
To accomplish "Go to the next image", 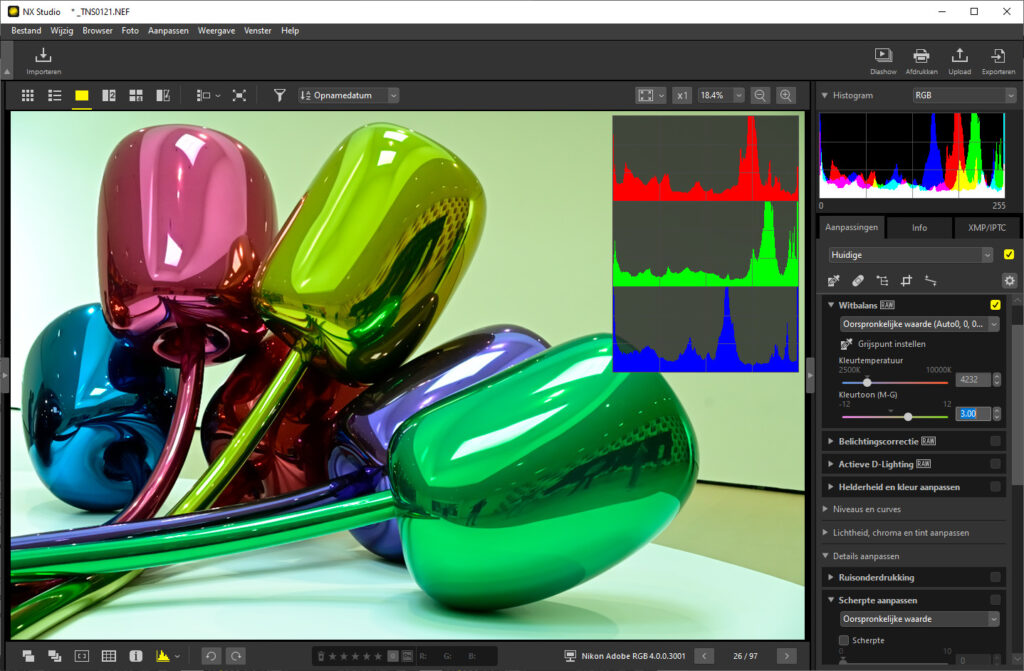I will [787, 655].
